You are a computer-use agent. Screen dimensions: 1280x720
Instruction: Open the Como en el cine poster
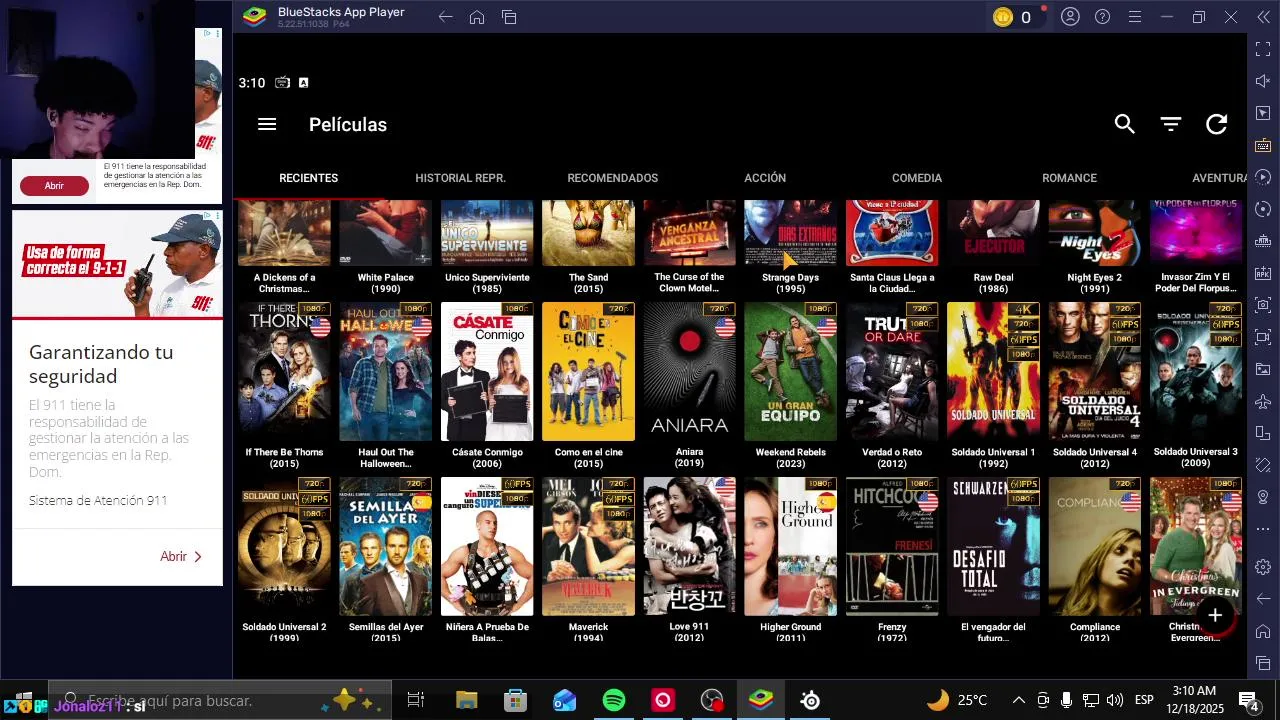[588, 372]
